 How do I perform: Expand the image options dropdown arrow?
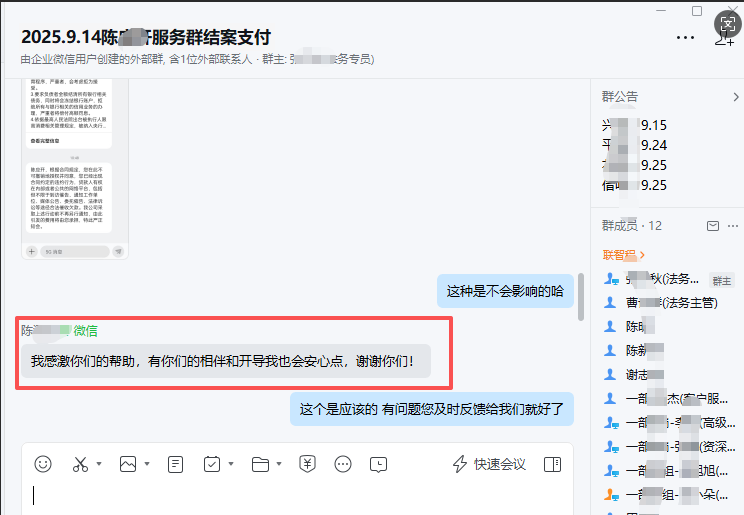[147, 464]
